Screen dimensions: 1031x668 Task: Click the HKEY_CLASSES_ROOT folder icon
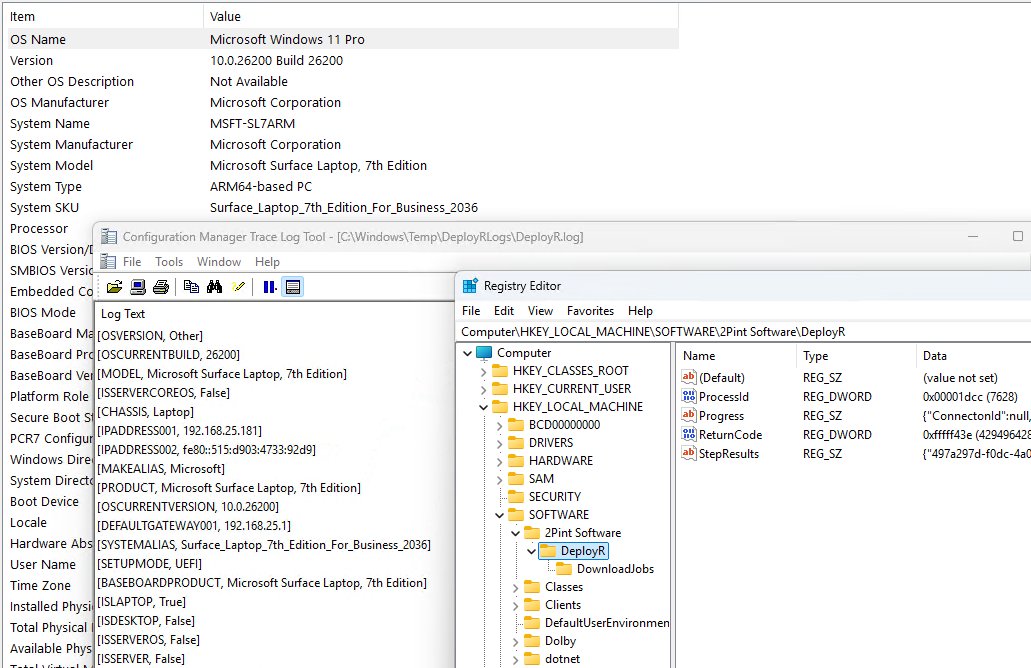coord(500,371)
